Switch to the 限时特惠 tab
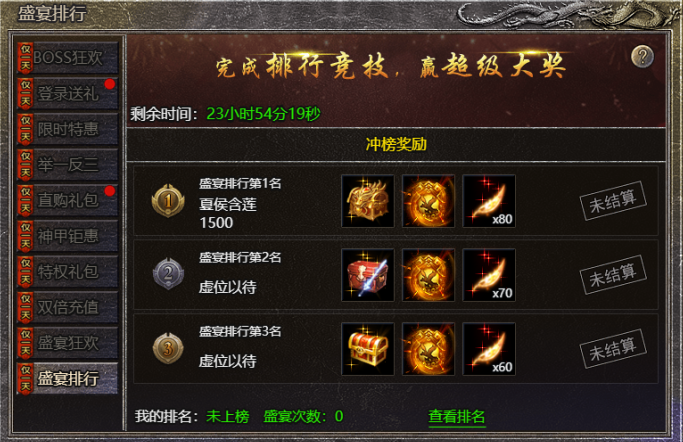The width and height of the screenshot is (683, 442). [x=68, y=129]
